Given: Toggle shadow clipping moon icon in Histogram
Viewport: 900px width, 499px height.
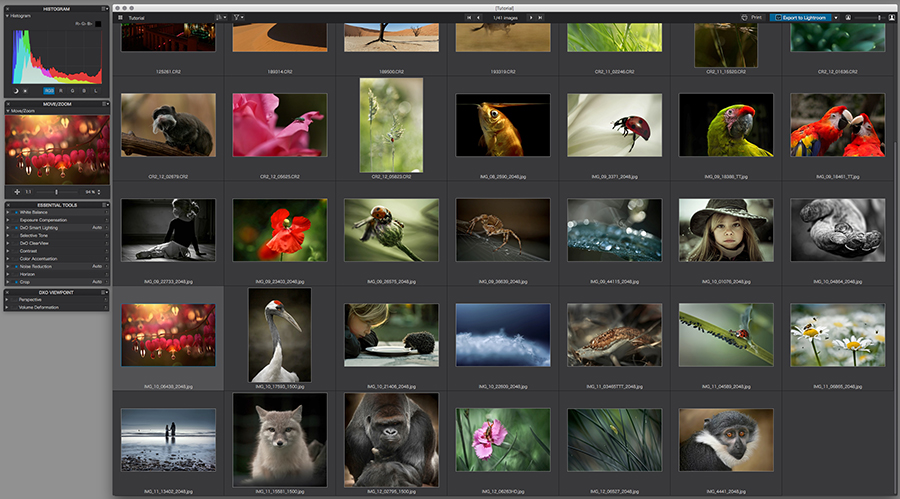Looking at the screenshot, I should pos(16,91).
